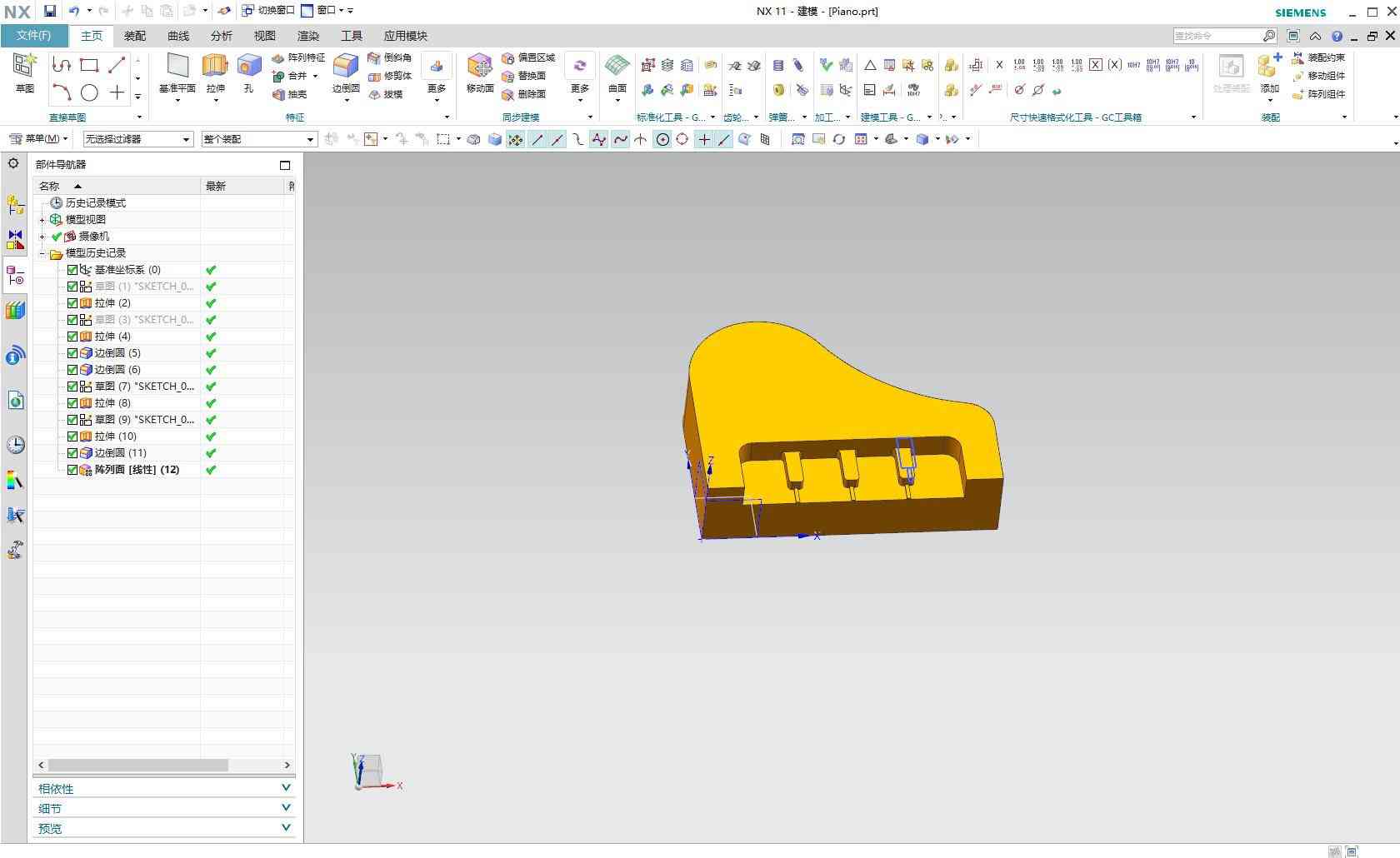Click the navigator settings gear icon

pyautogui.click(x=13, y=163)
